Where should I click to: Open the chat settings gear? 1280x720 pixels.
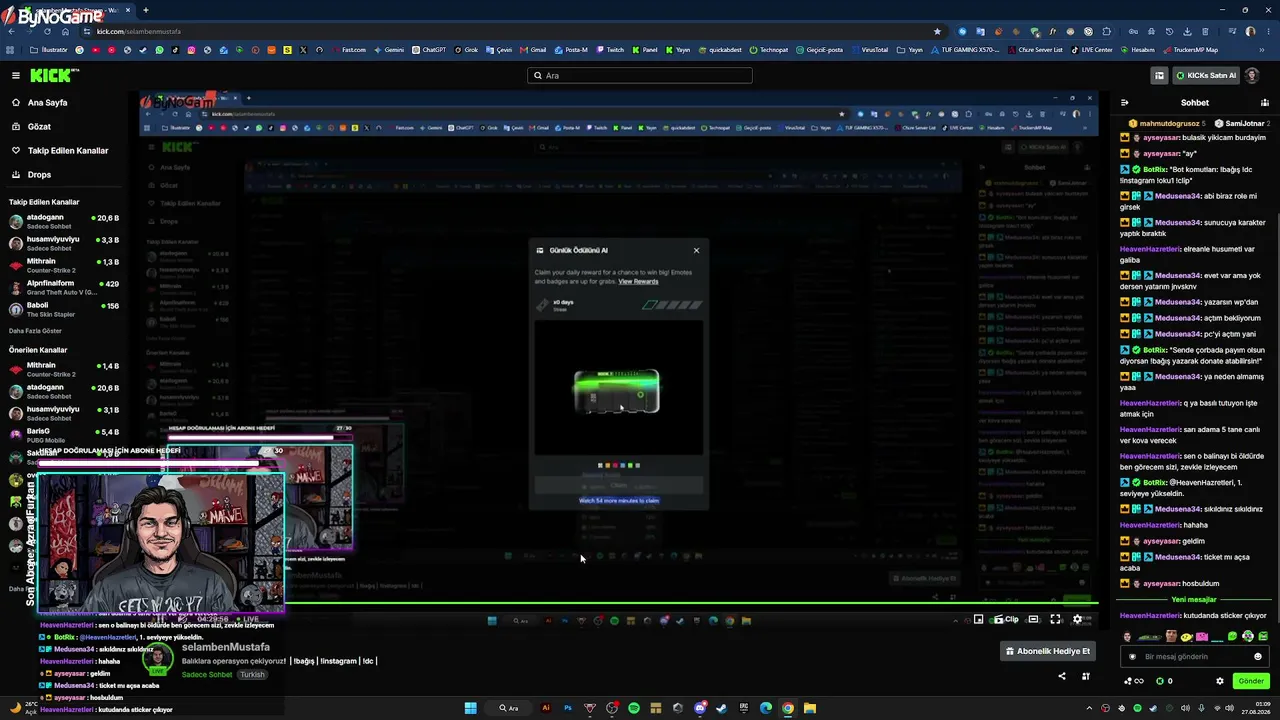tap(1220, 681)
